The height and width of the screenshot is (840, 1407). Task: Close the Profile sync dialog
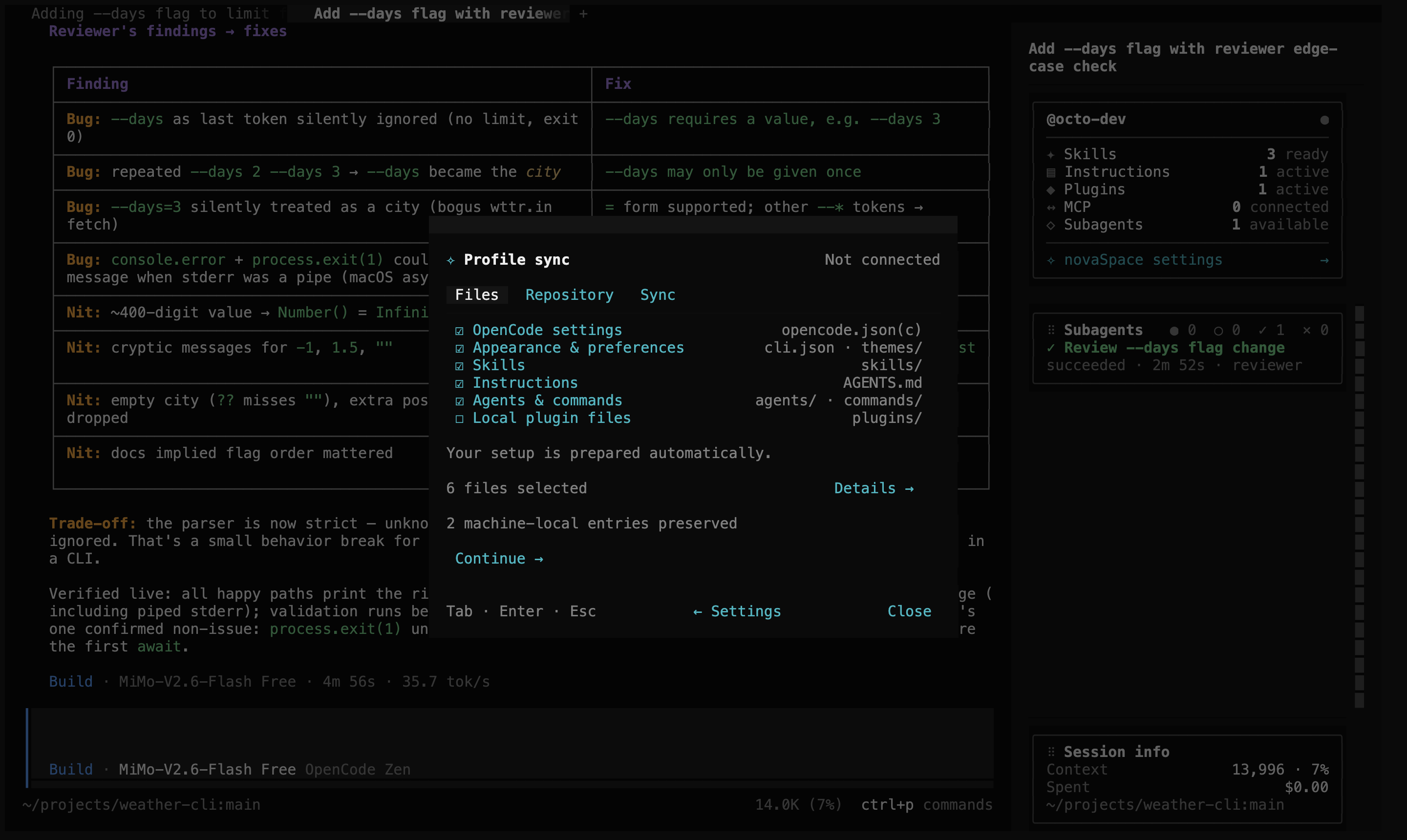[x=909, y=611]
